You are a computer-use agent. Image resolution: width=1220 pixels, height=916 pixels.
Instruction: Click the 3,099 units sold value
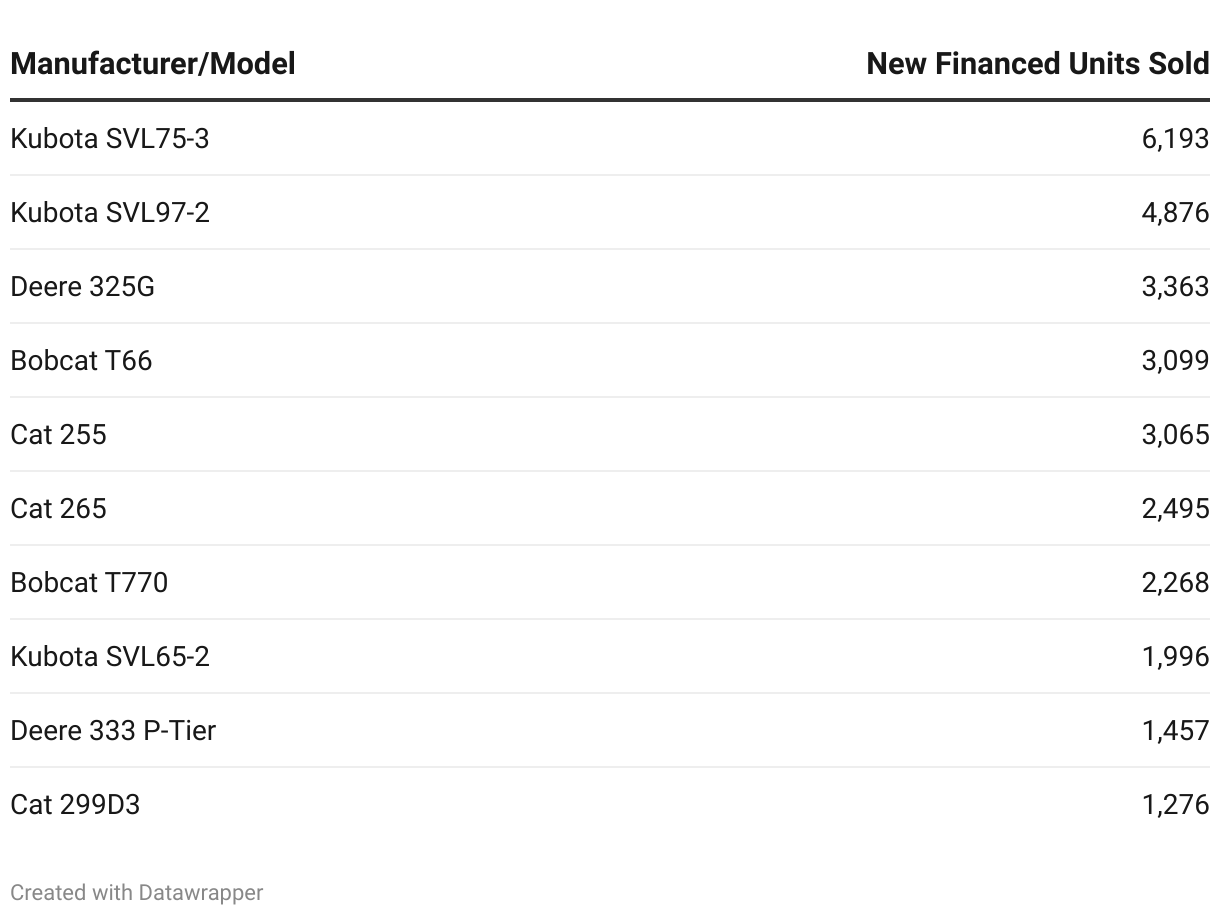tap(1175, 361)
